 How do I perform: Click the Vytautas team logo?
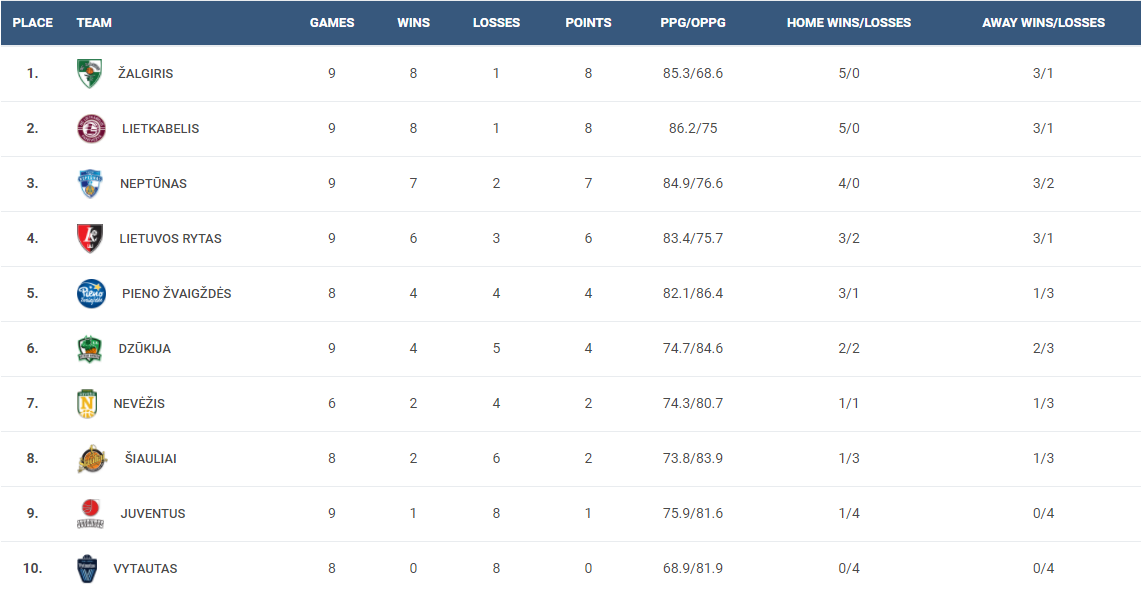click(x=88, y=568)
